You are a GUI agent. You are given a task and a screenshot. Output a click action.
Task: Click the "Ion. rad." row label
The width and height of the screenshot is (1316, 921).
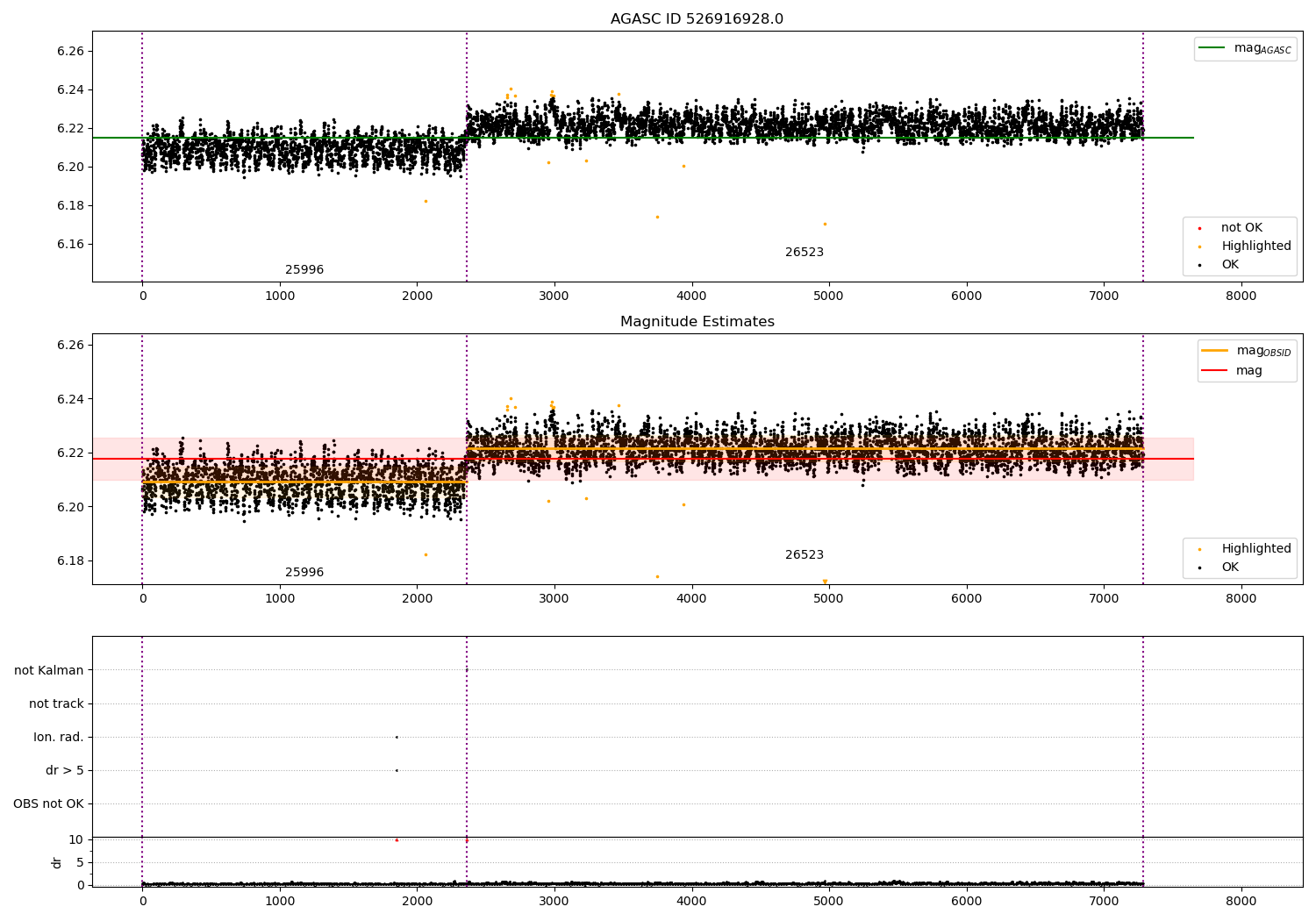click(x=59, y=738)
